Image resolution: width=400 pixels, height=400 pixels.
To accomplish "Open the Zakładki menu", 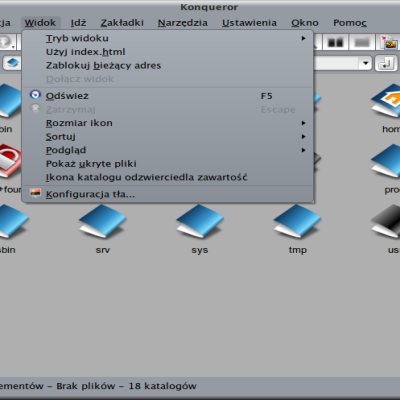I will click(x=122, y=23).
